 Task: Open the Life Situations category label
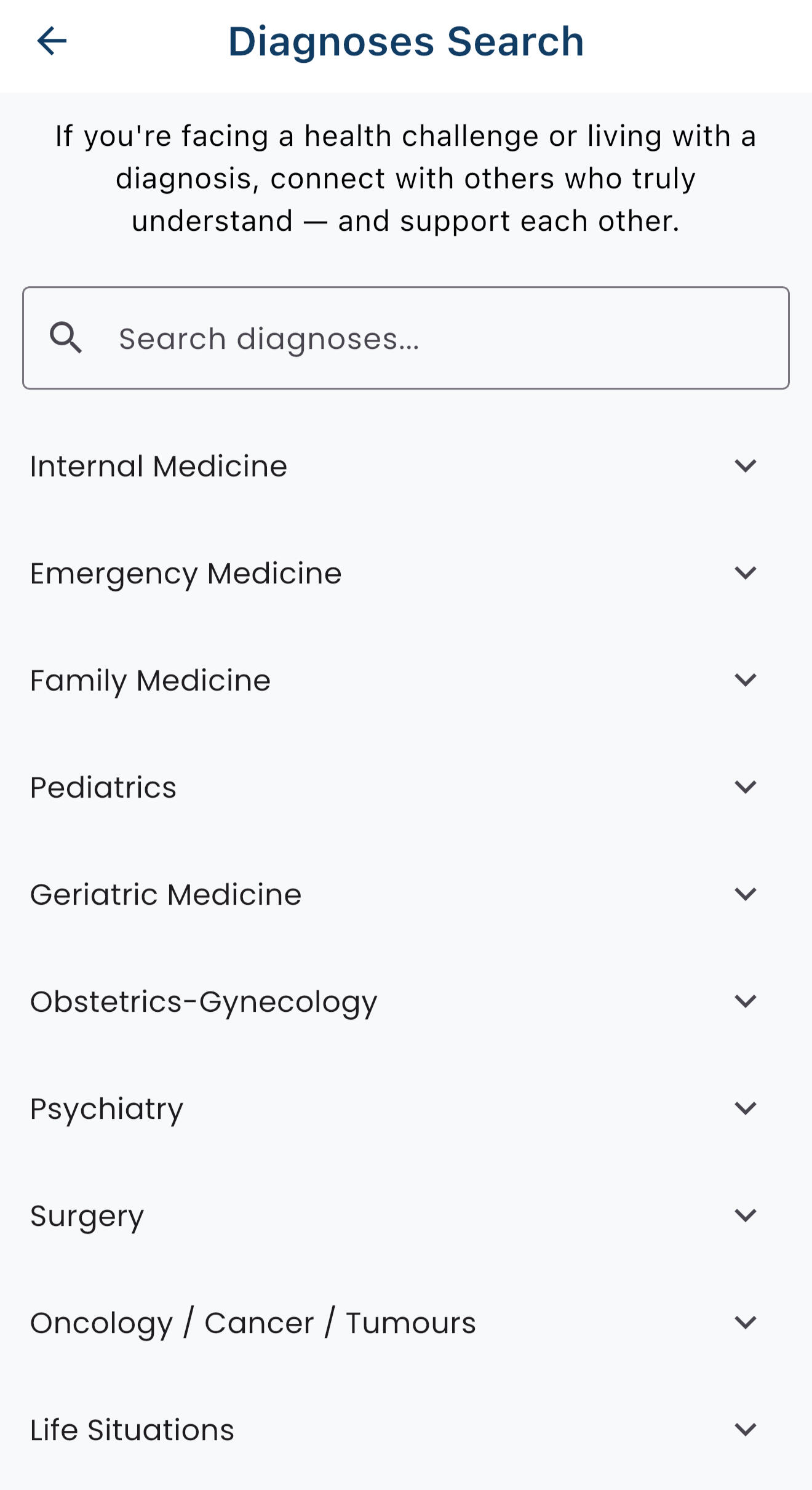point(132,1430)
